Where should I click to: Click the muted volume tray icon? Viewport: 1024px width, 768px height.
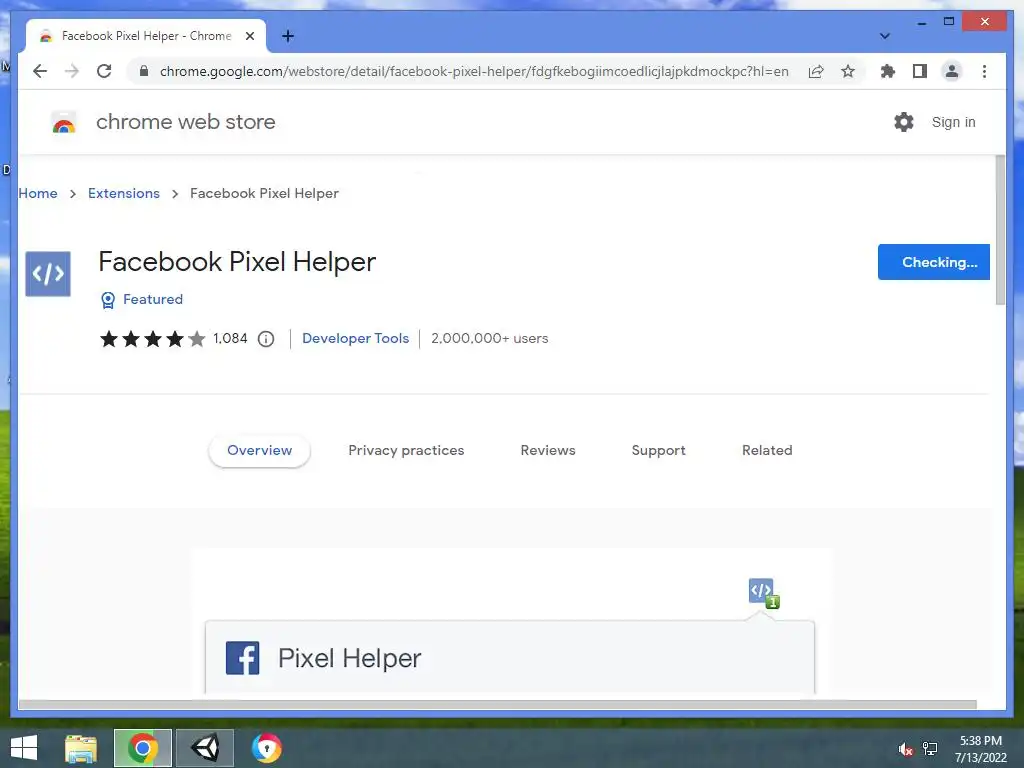(x=905, y=749)
